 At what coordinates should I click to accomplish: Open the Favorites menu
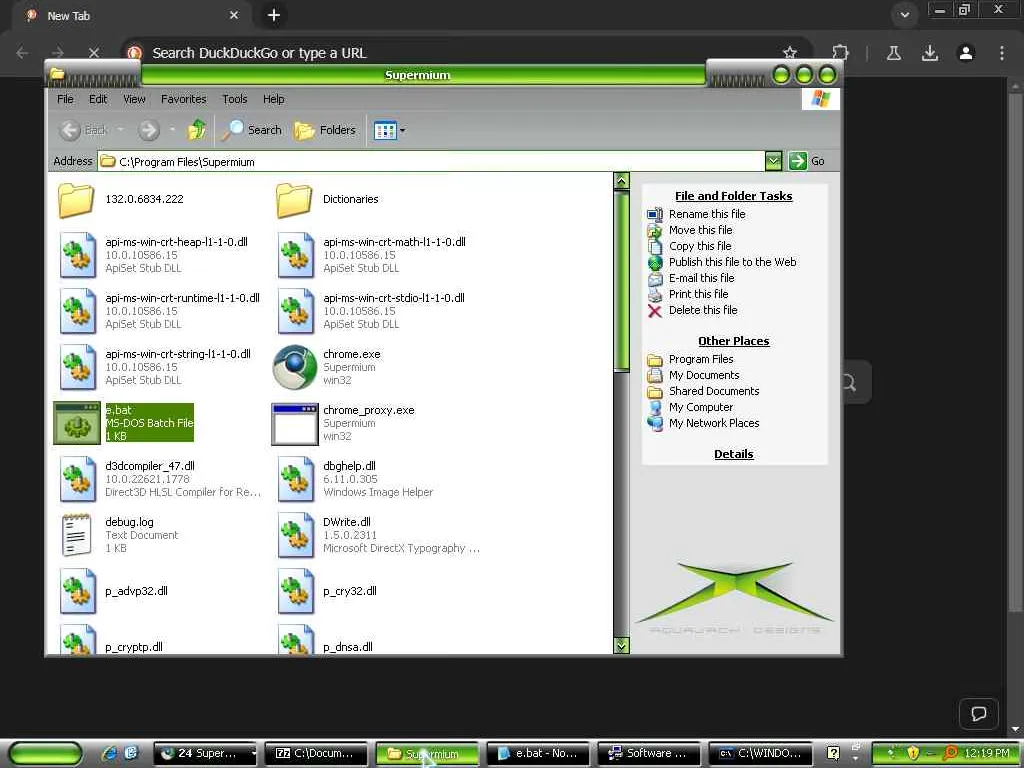184,99
